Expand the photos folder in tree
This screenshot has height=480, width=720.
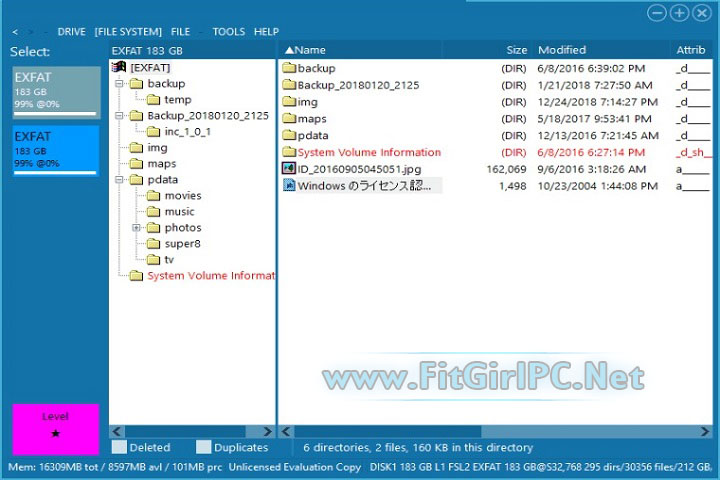point(136,228)
